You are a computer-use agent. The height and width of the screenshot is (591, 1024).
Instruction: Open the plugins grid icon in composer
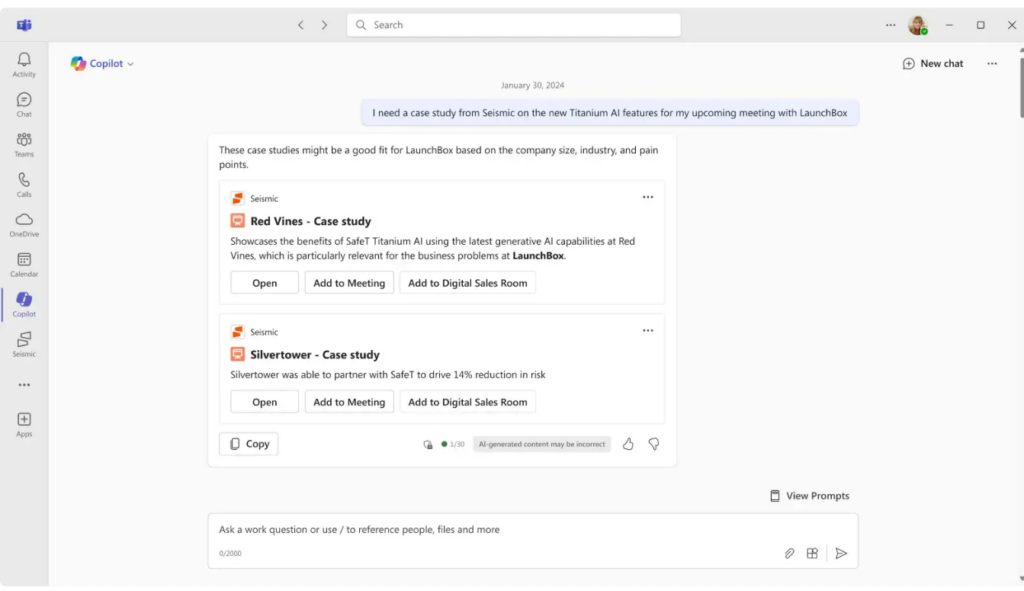[x=813, y=553]
